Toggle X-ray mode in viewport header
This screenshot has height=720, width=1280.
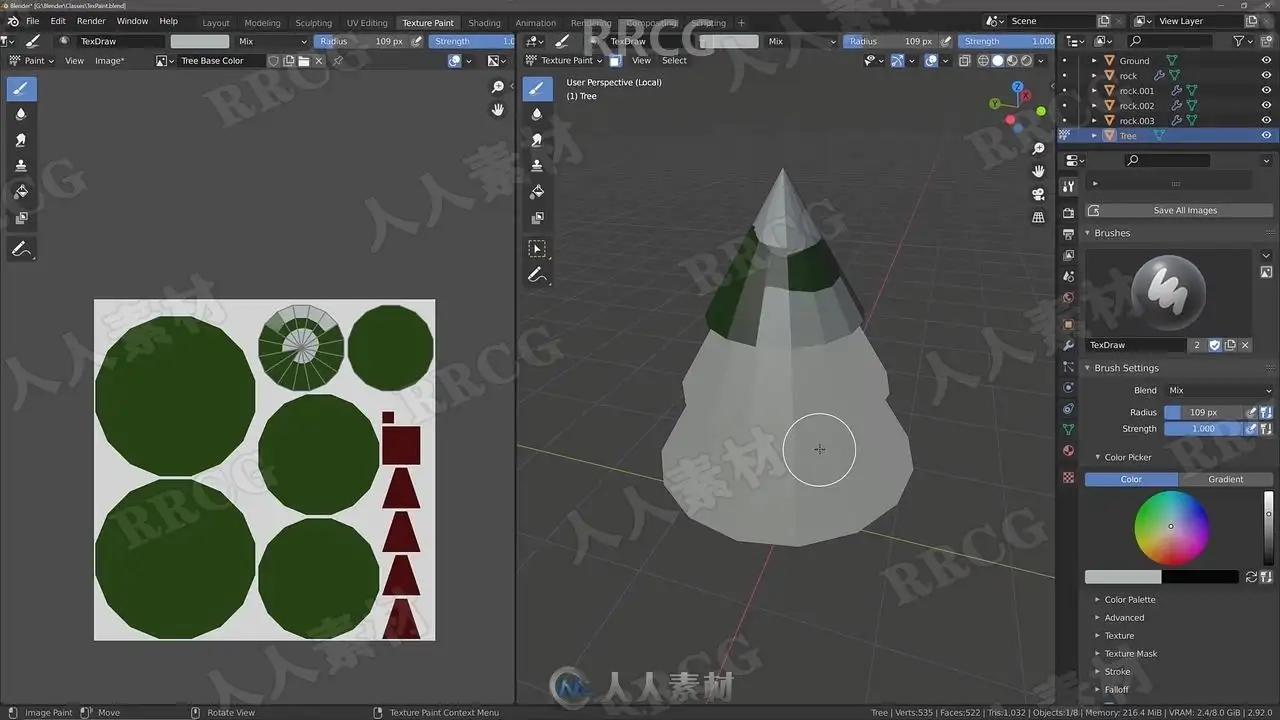[x=964, y=61]
